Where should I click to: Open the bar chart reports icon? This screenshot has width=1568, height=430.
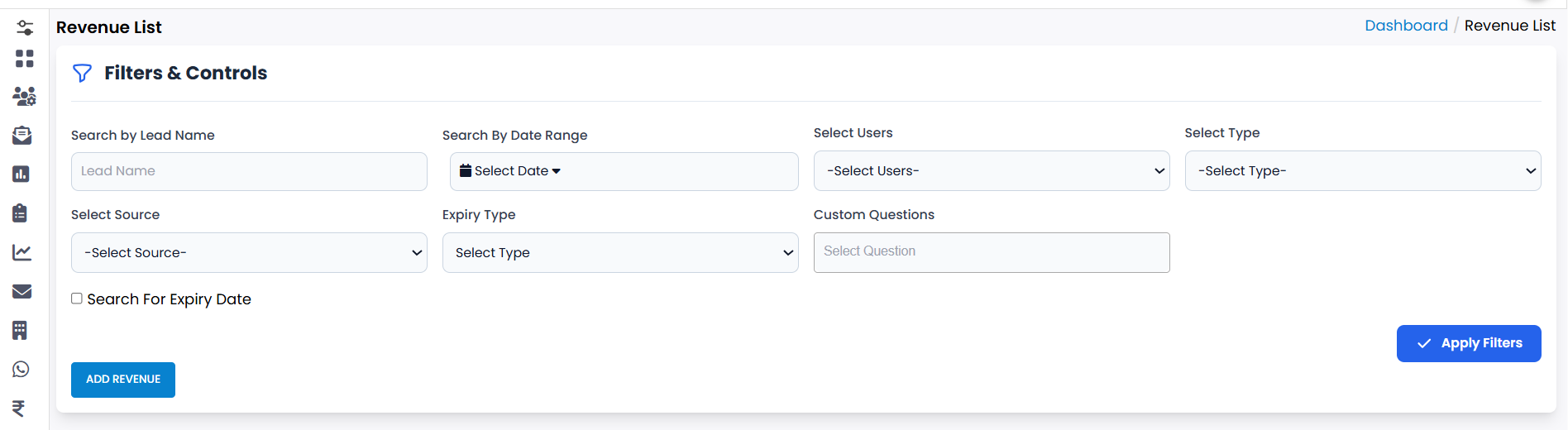22,174
